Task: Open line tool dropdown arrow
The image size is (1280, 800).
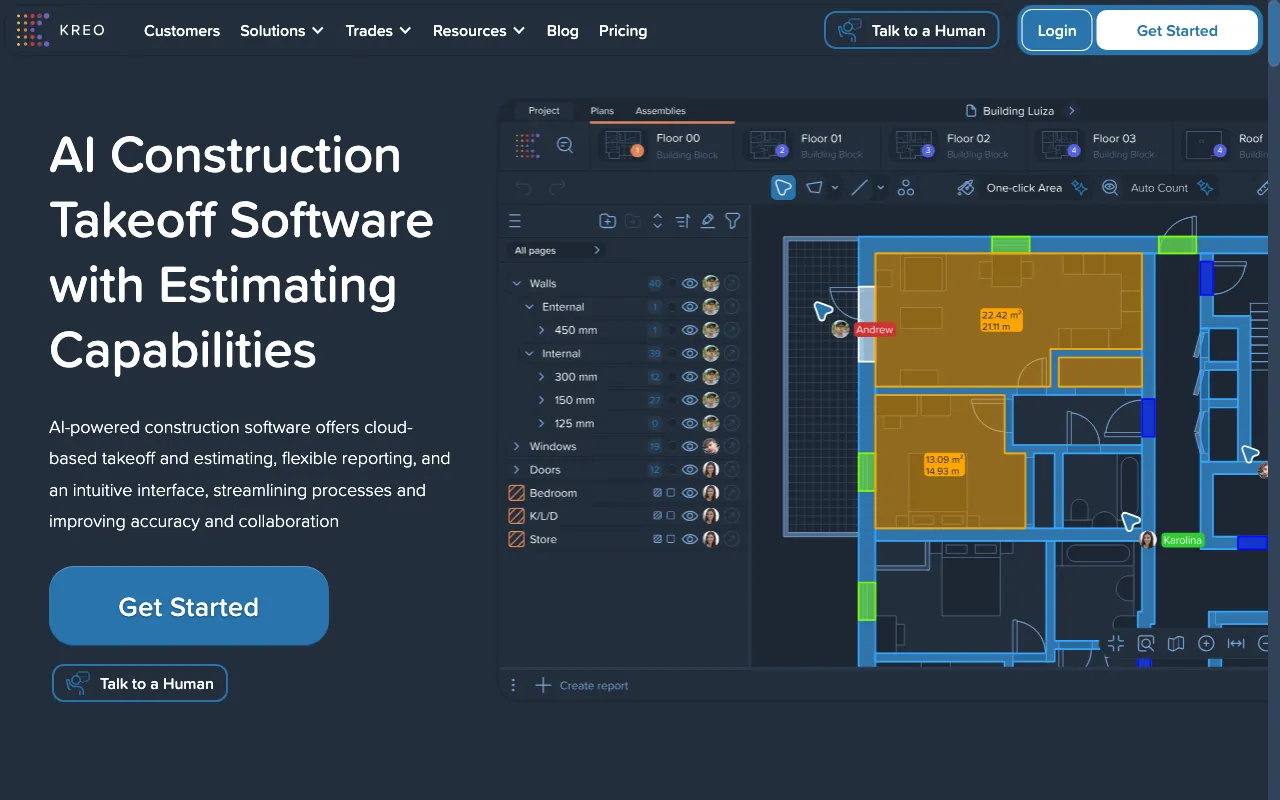Action: point(880,188)
